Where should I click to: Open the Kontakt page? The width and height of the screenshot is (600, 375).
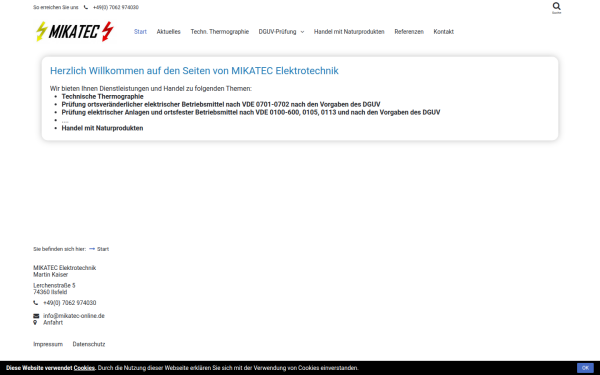coord(443,32)
